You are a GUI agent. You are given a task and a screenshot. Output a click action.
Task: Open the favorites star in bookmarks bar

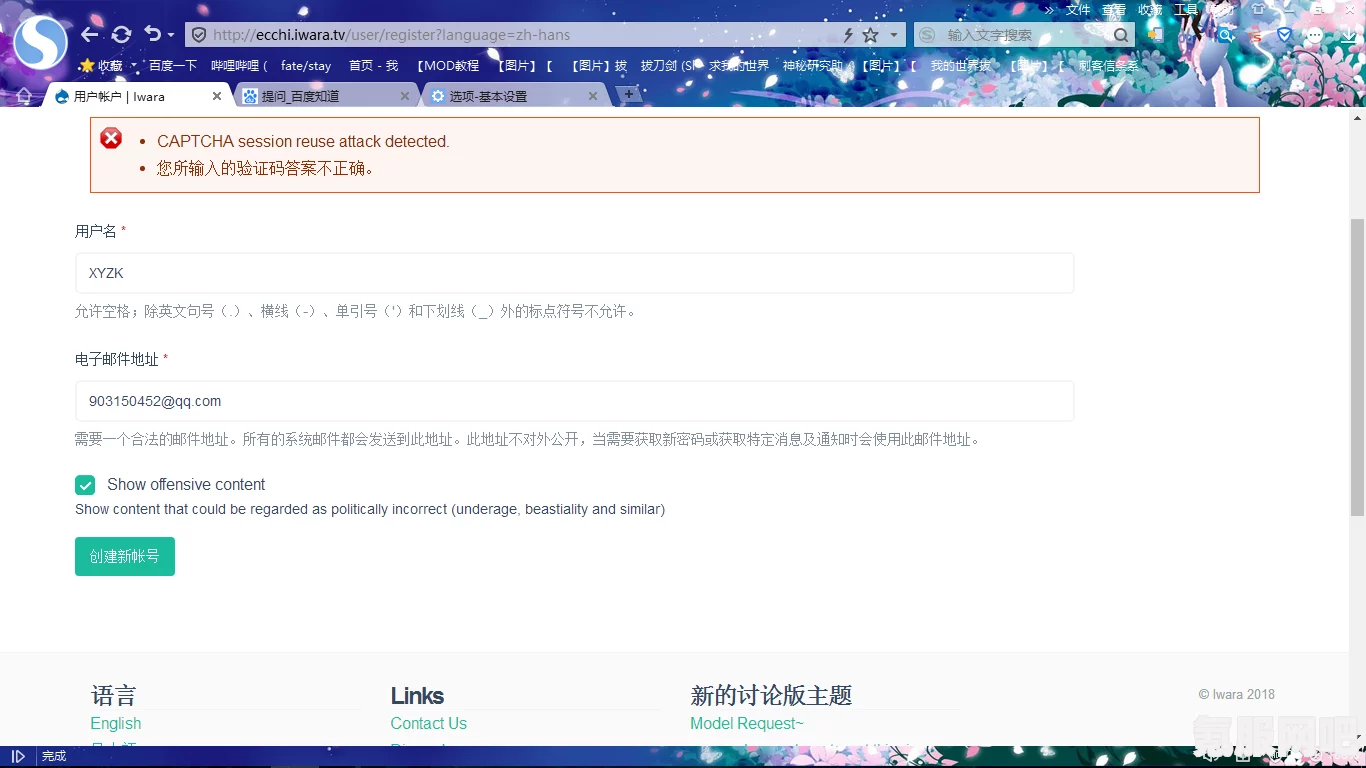87,66
